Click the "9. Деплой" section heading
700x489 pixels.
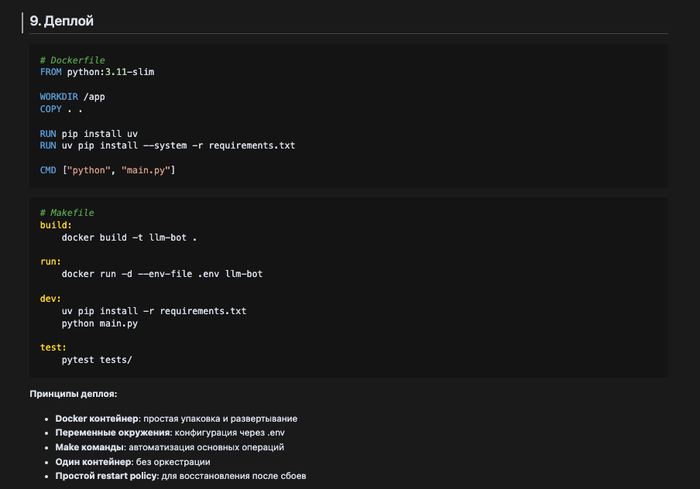pyautogui.click(x=62, y=21)
